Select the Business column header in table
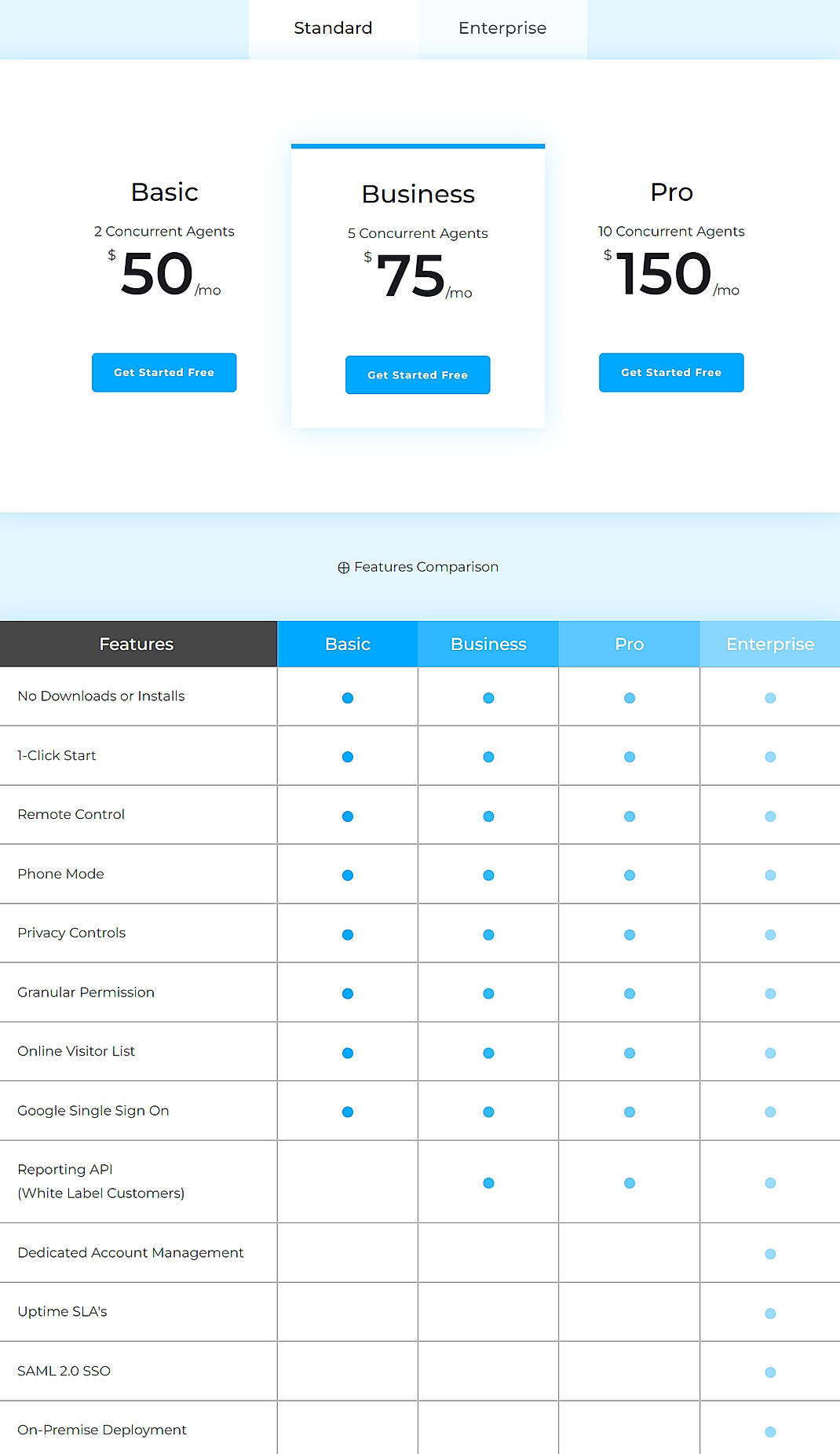840x1454 pixels. pos(488,644)
